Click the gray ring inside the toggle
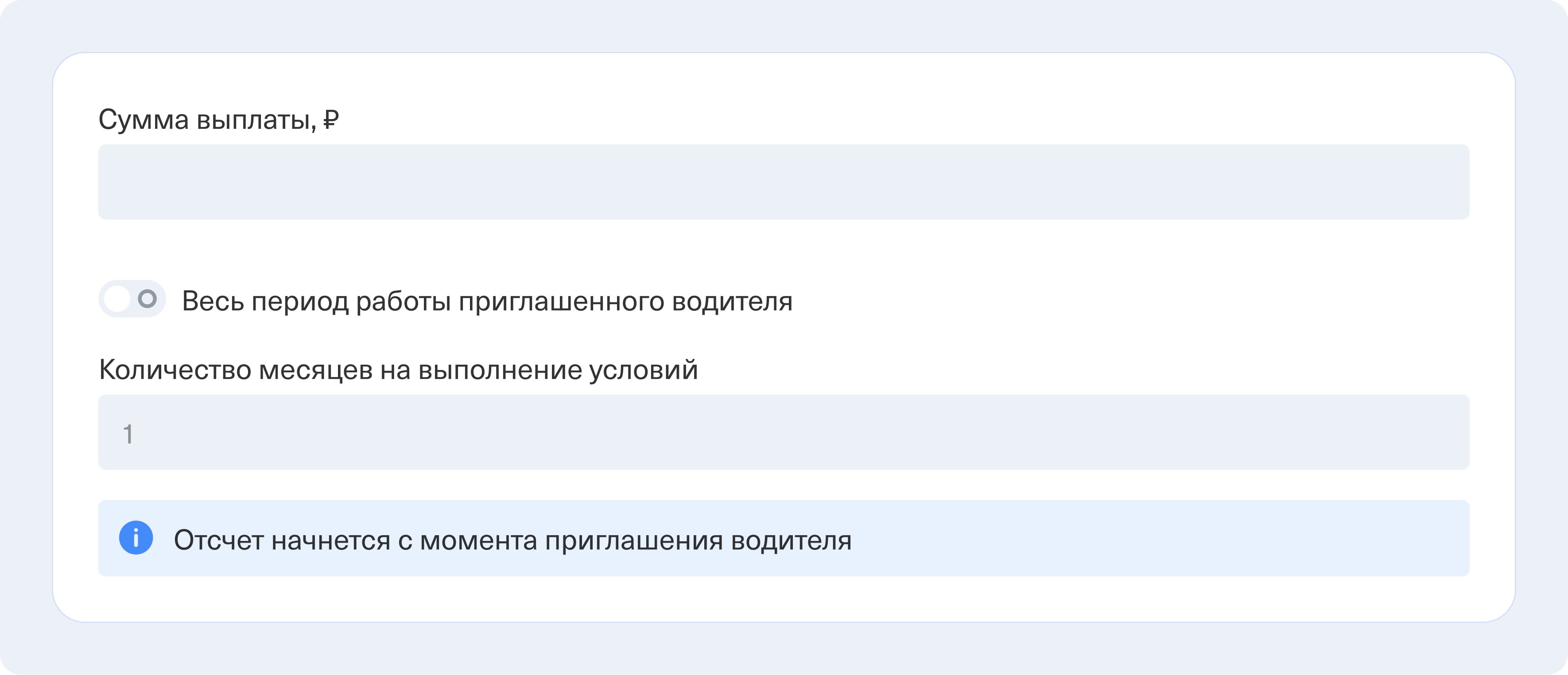 [x=147, y=299]
